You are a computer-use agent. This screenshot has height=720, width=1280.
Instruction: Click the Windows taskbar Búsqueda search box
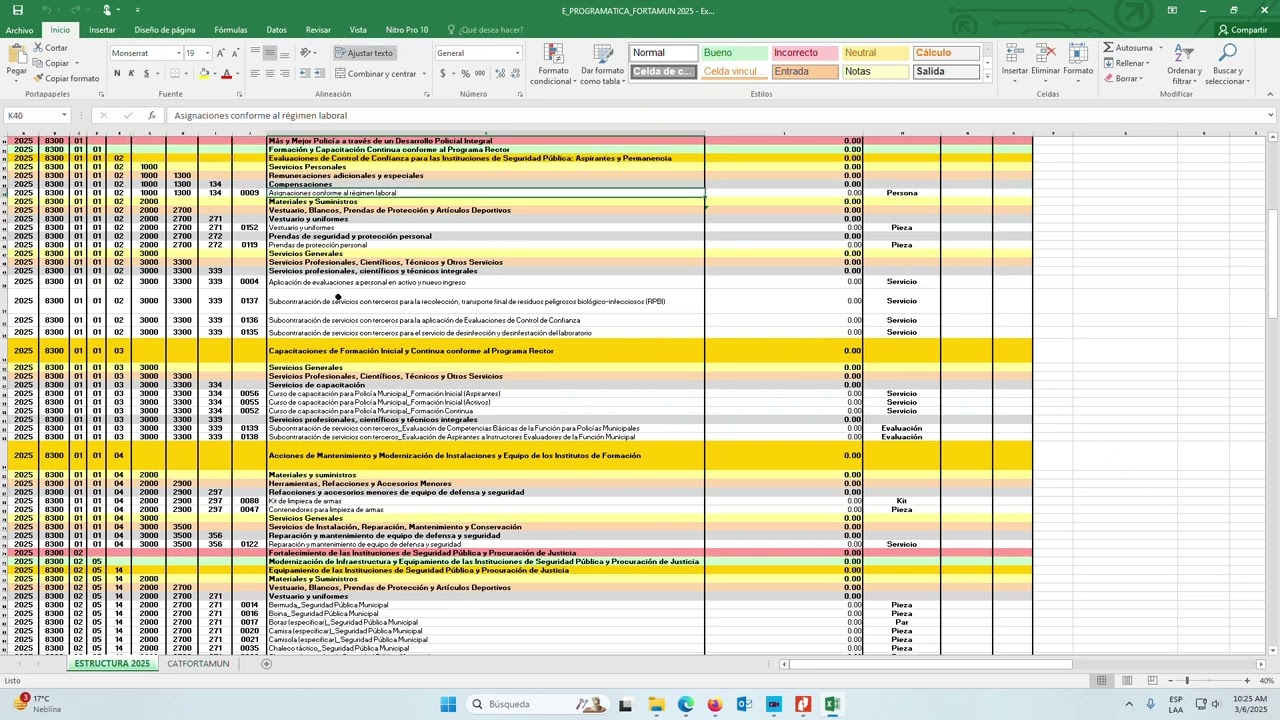tap(536, 704)
